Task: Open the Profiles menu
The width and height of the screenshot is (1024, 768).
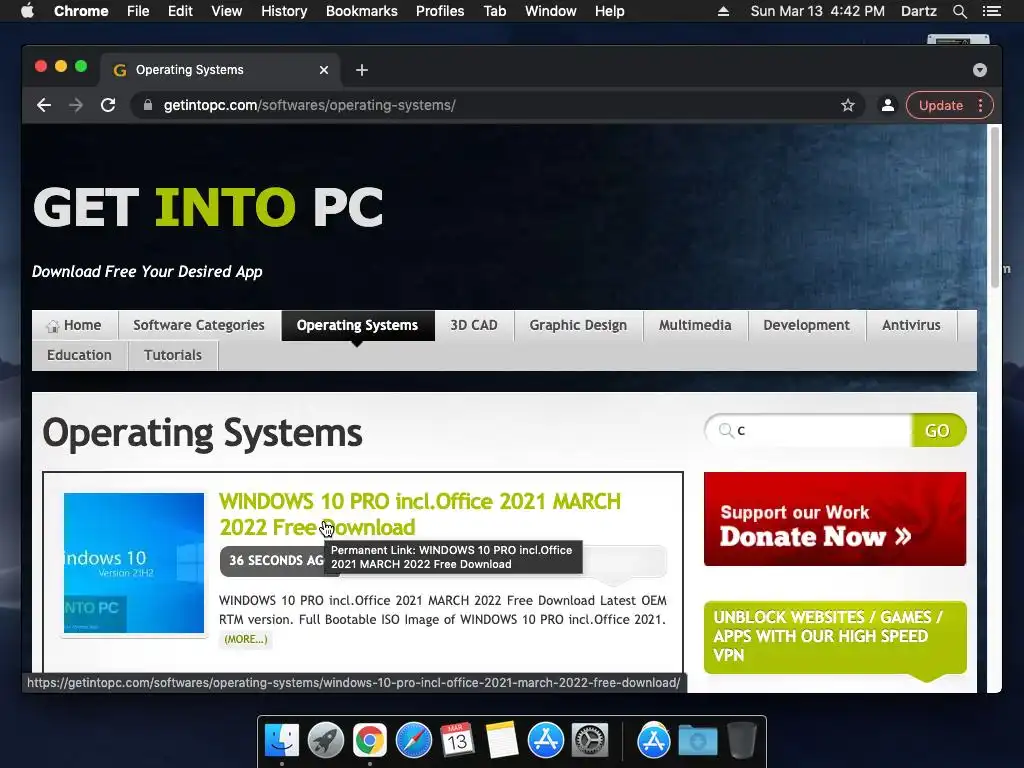Action: click(440, 11)
